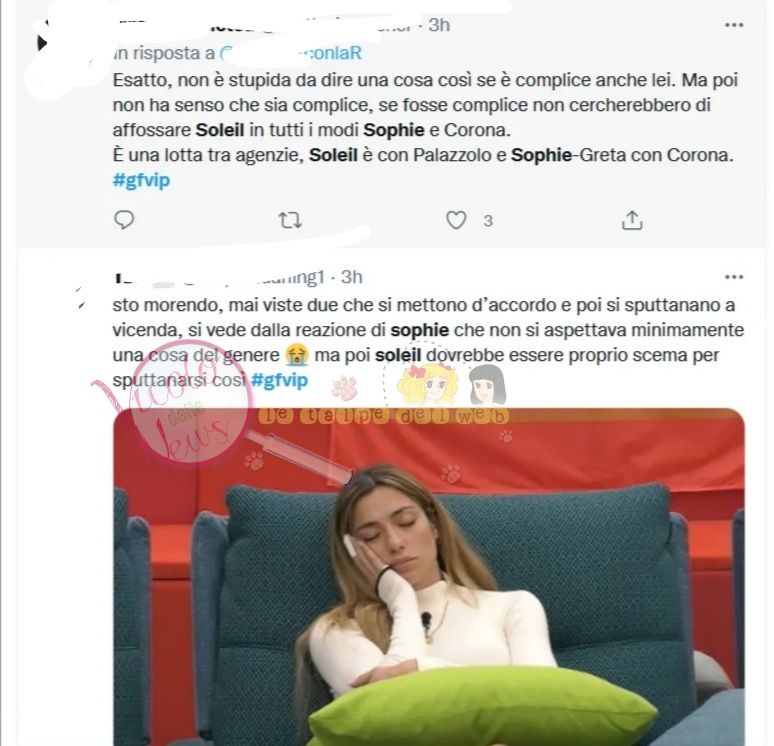Open more options on the first tweet

click(734, 25)
